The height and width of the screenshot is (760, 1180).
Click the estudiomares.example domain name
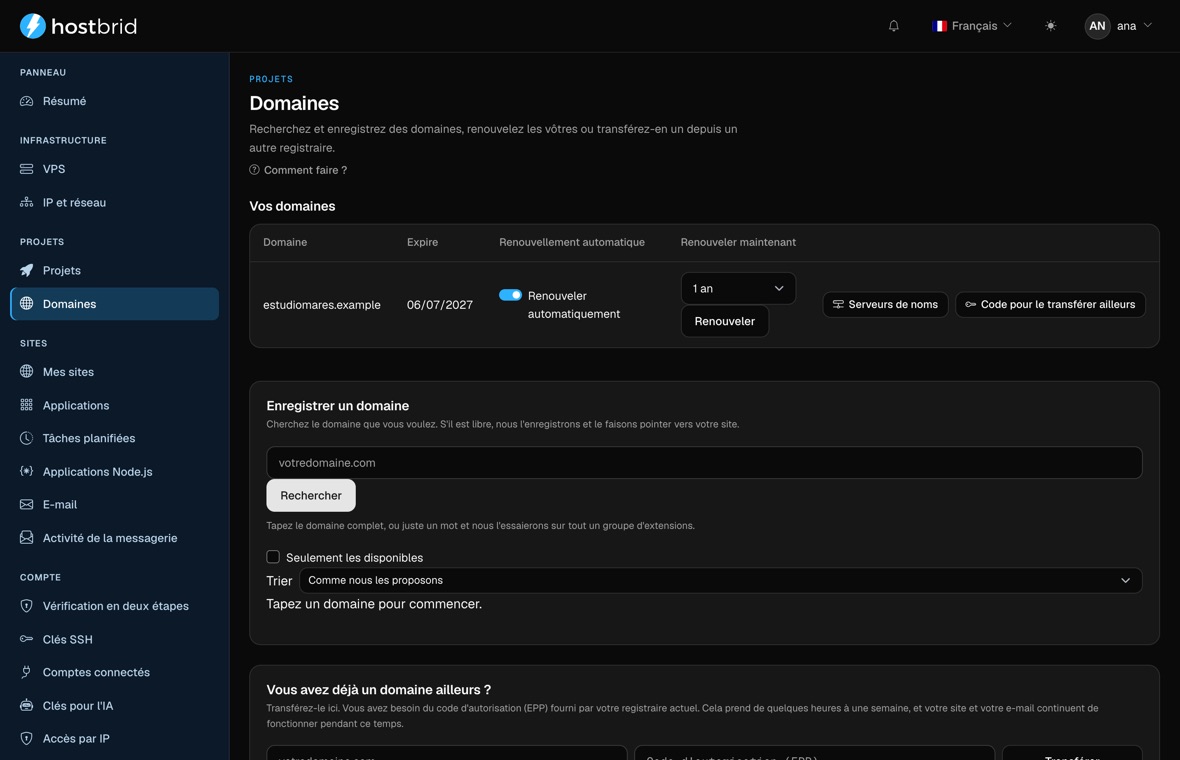click(321, 305)
